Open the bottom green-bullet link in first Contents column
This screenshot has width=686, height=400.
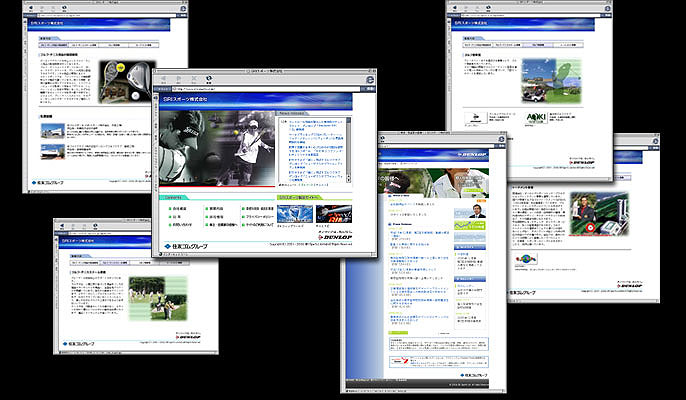pyautogui.click(x=180, y=225)
